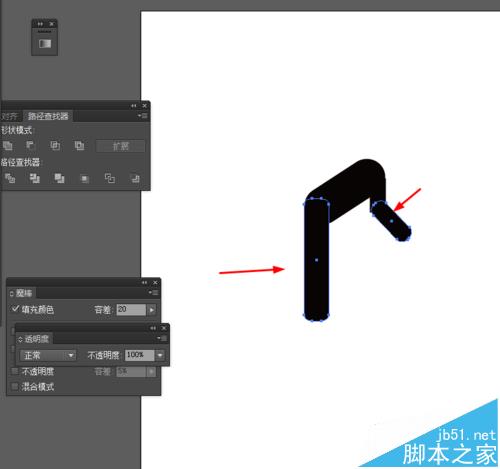Click the small angled bar's center point
Image resolution: width=500 pixels, height=469 pixels.
pos(391,221)
